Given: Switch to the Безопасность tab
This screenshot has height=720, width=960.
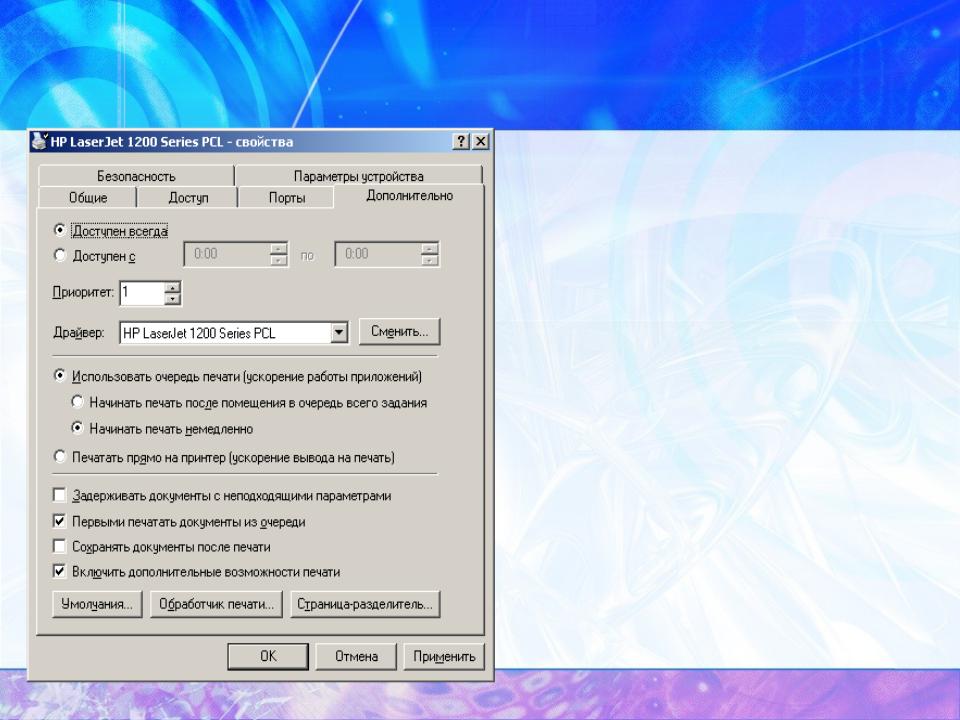Looking at the screenshot, I should tap(136, 176).
